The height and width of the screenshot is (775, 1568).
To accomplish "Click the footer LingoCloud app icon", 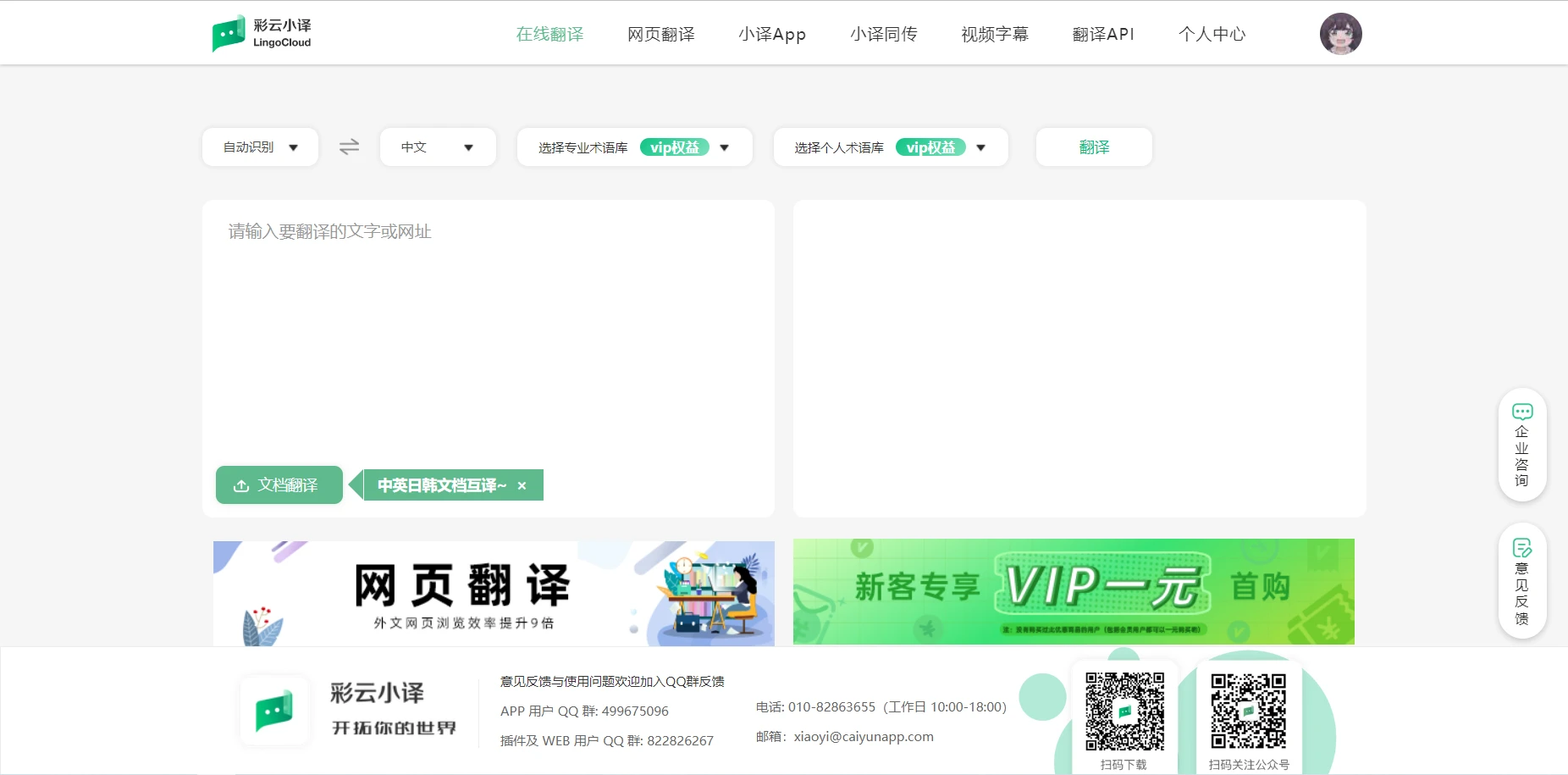I will pyautogui.click(x=274, y=711).
